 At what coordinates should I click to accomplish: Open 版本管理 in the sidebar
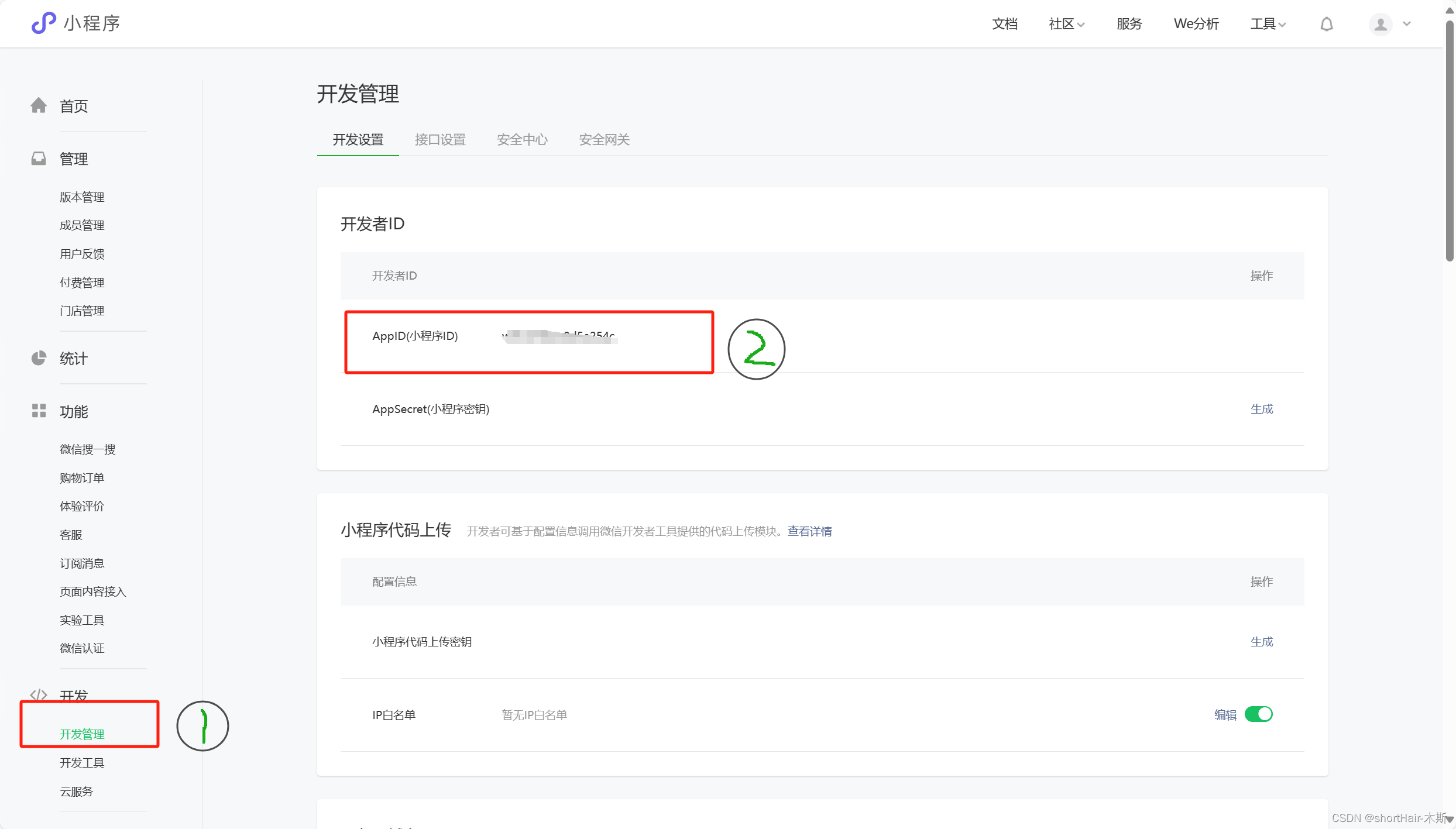click(x=82, y=197)
